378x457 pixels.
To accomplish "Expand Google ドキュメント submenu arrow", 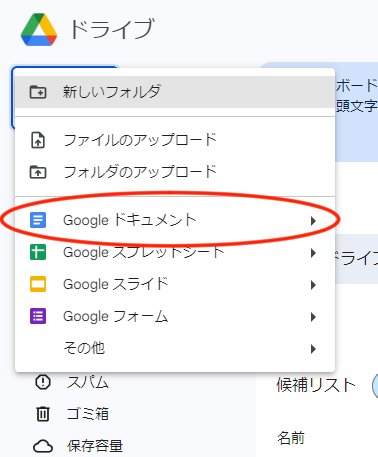I will (313, 221).
